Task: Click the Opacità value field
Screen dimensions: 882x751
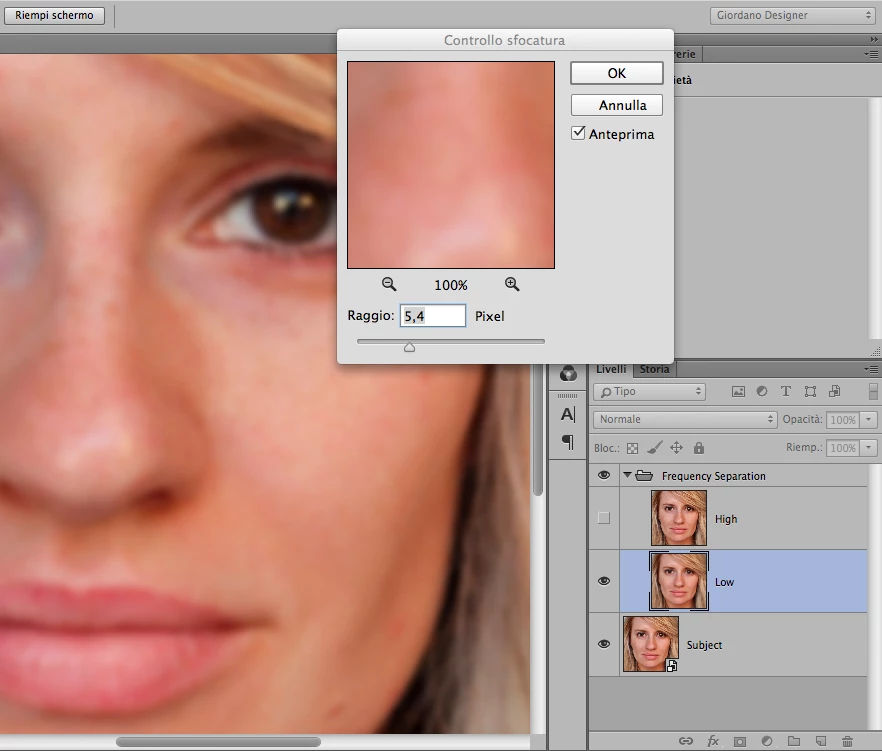Action: click(x=843, y=420)
